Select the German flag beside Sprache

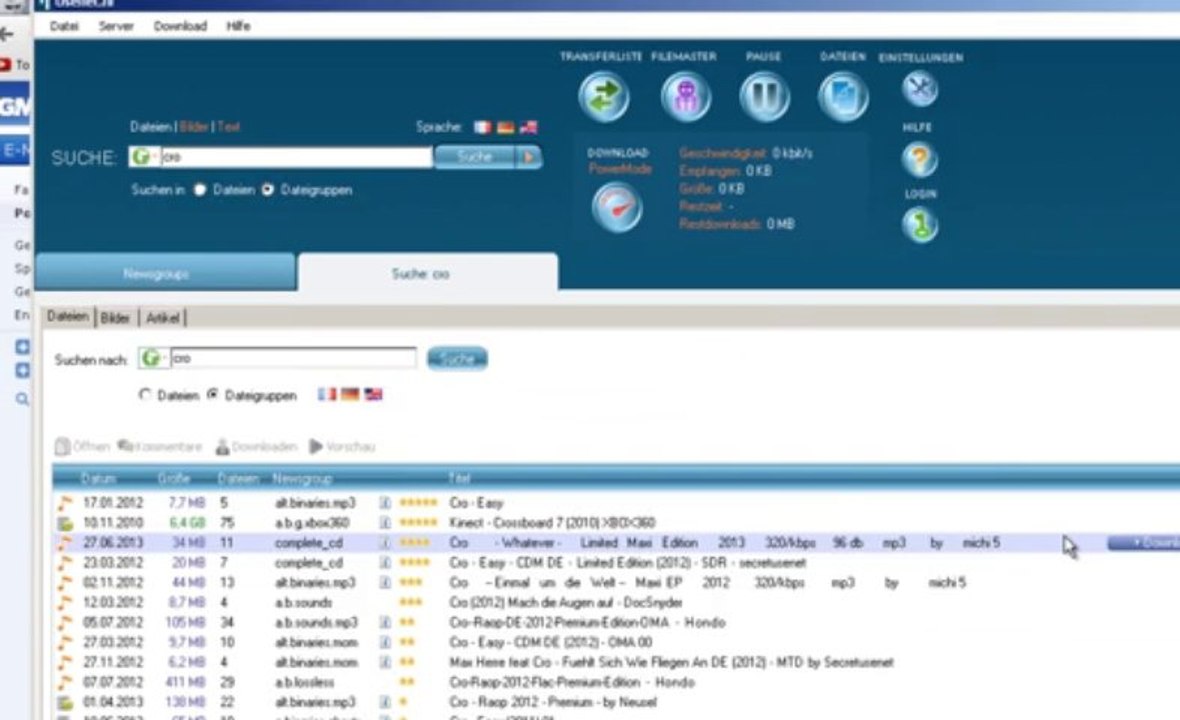click(x=506, y=127)
